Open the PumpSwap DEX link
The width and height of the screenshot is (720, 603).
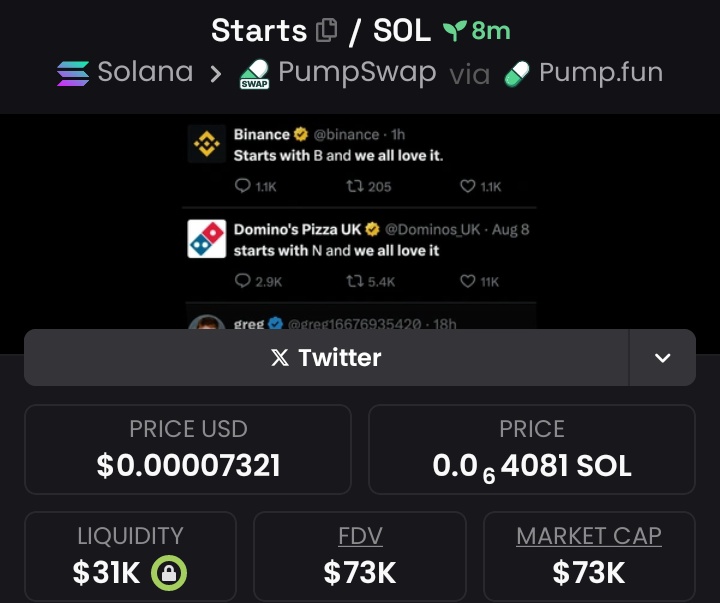[x=338, y=73]
